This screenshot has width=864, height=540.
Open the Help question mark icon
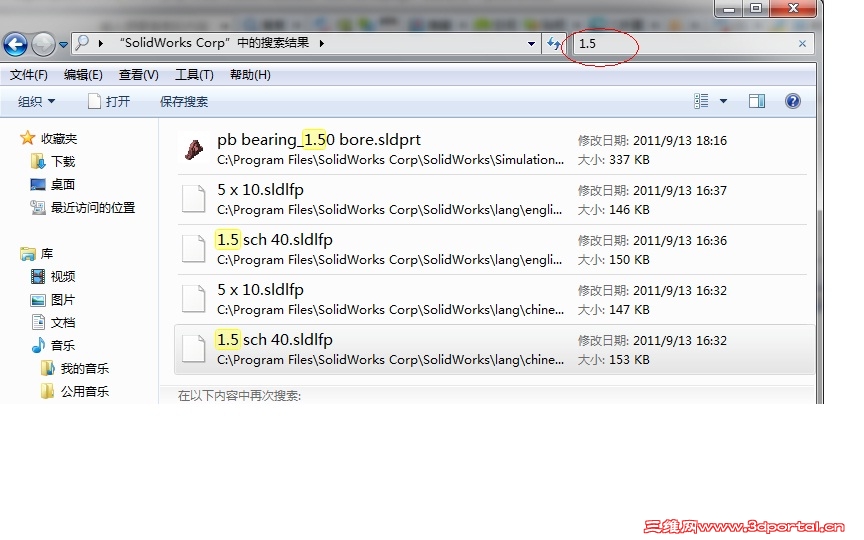[x=792, y=101]
